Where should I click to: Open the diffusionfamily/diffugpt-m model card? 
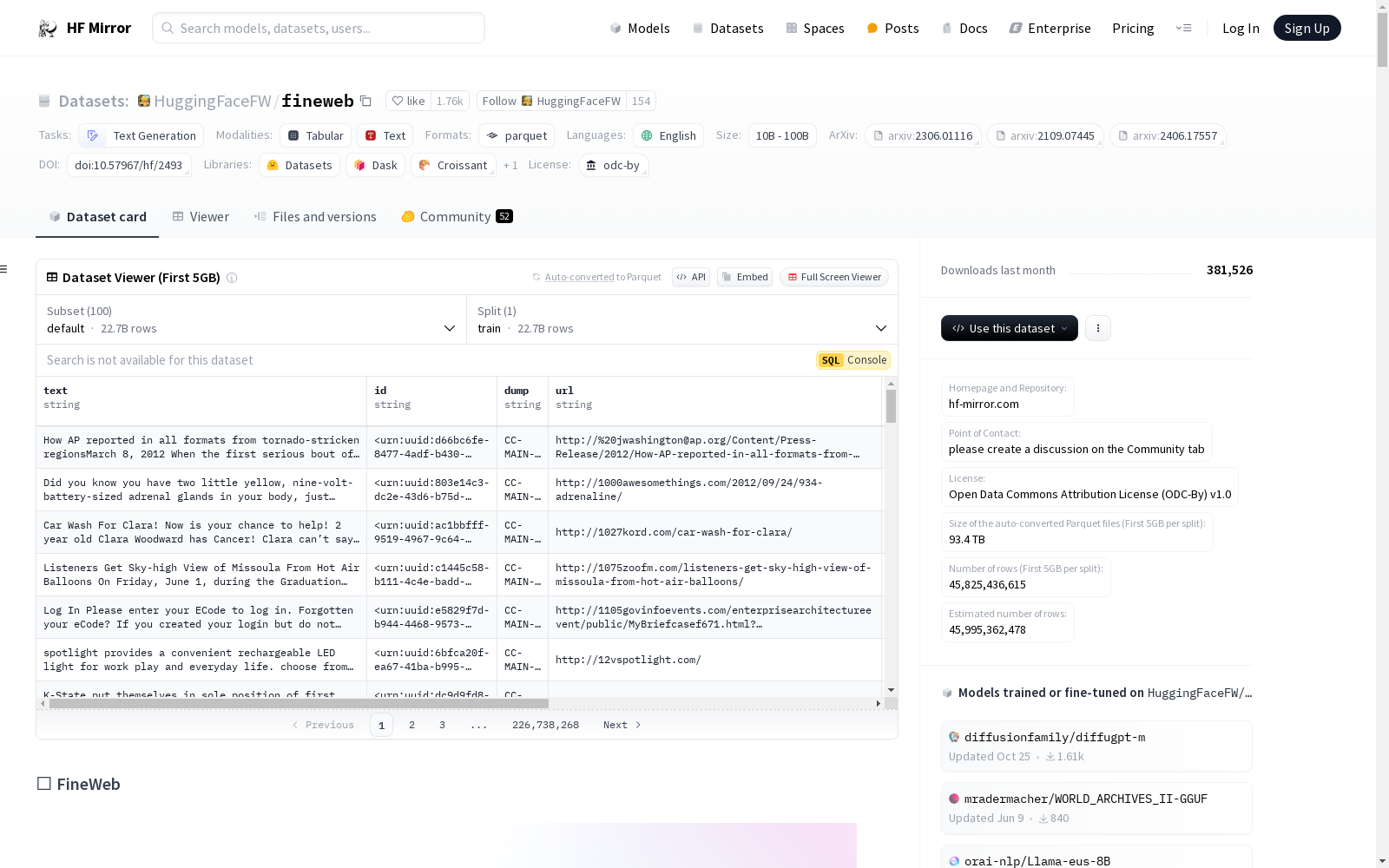point(1096,746)
